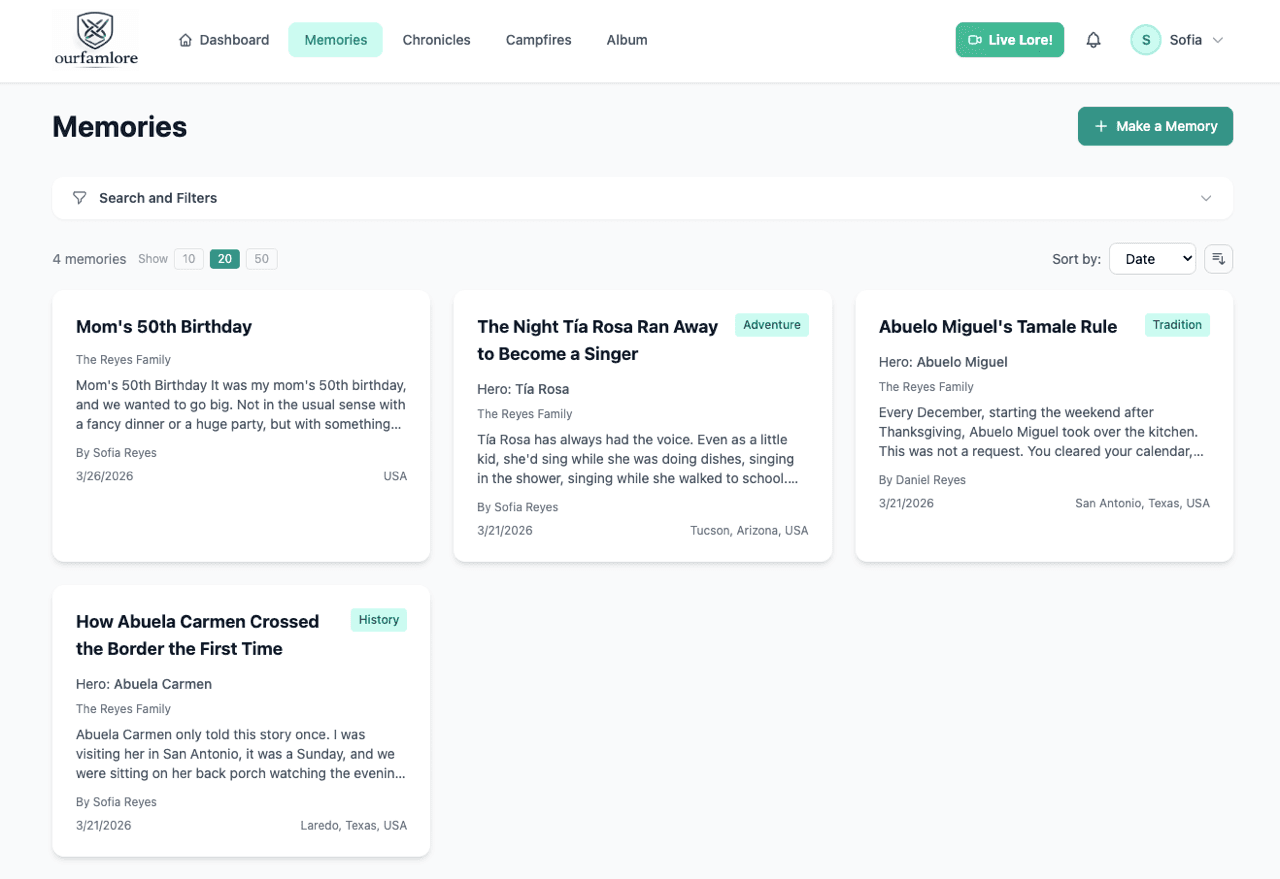This screenshot has width=1280, height=879.
Task: Click the Dashboard home icon
Action: pyautogui.click(x=185, y=40)
